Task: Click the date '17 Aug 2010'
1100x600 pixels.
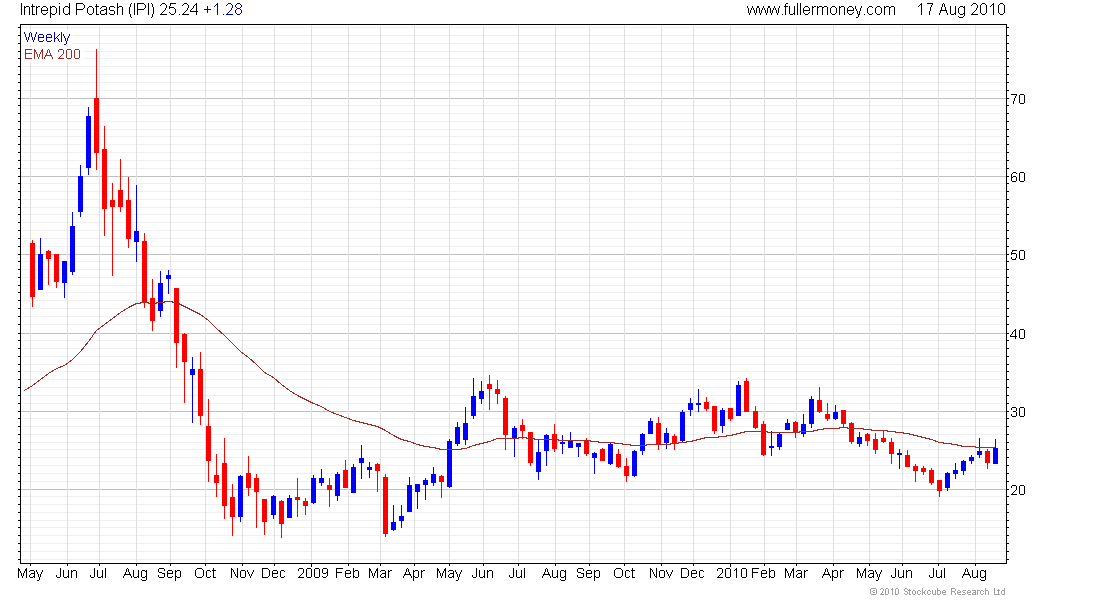Action: 961,10
